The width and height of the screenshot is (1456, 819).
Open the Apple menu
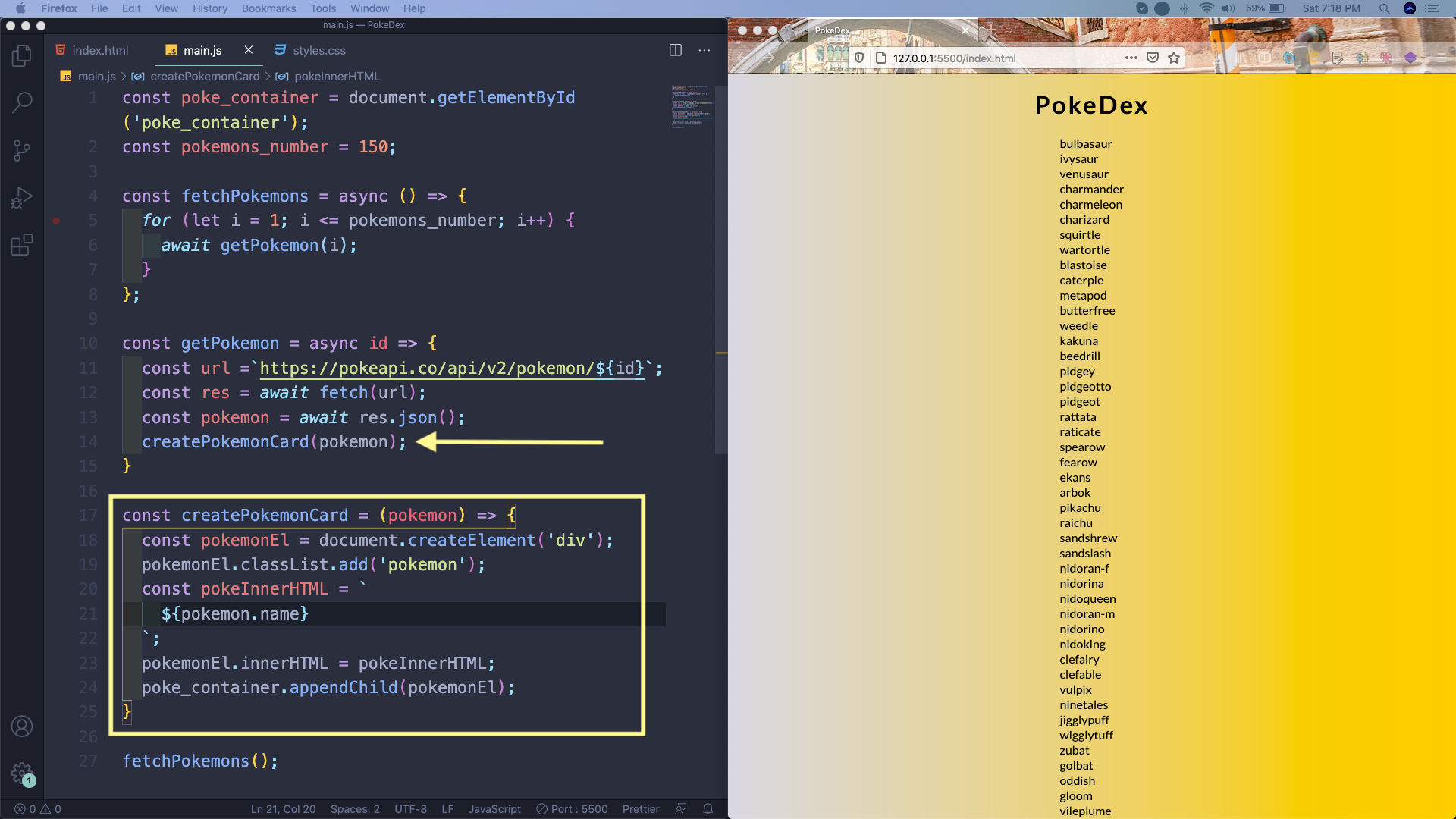(20, 8)
